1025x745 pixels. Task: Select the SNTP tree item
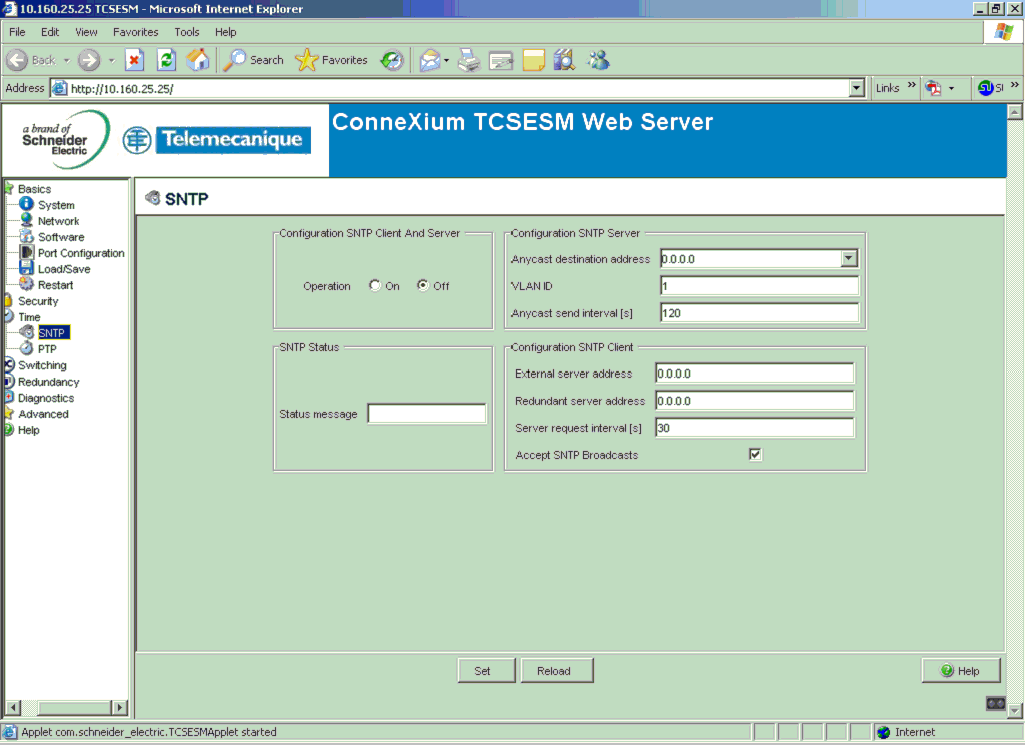pos(52,333)
